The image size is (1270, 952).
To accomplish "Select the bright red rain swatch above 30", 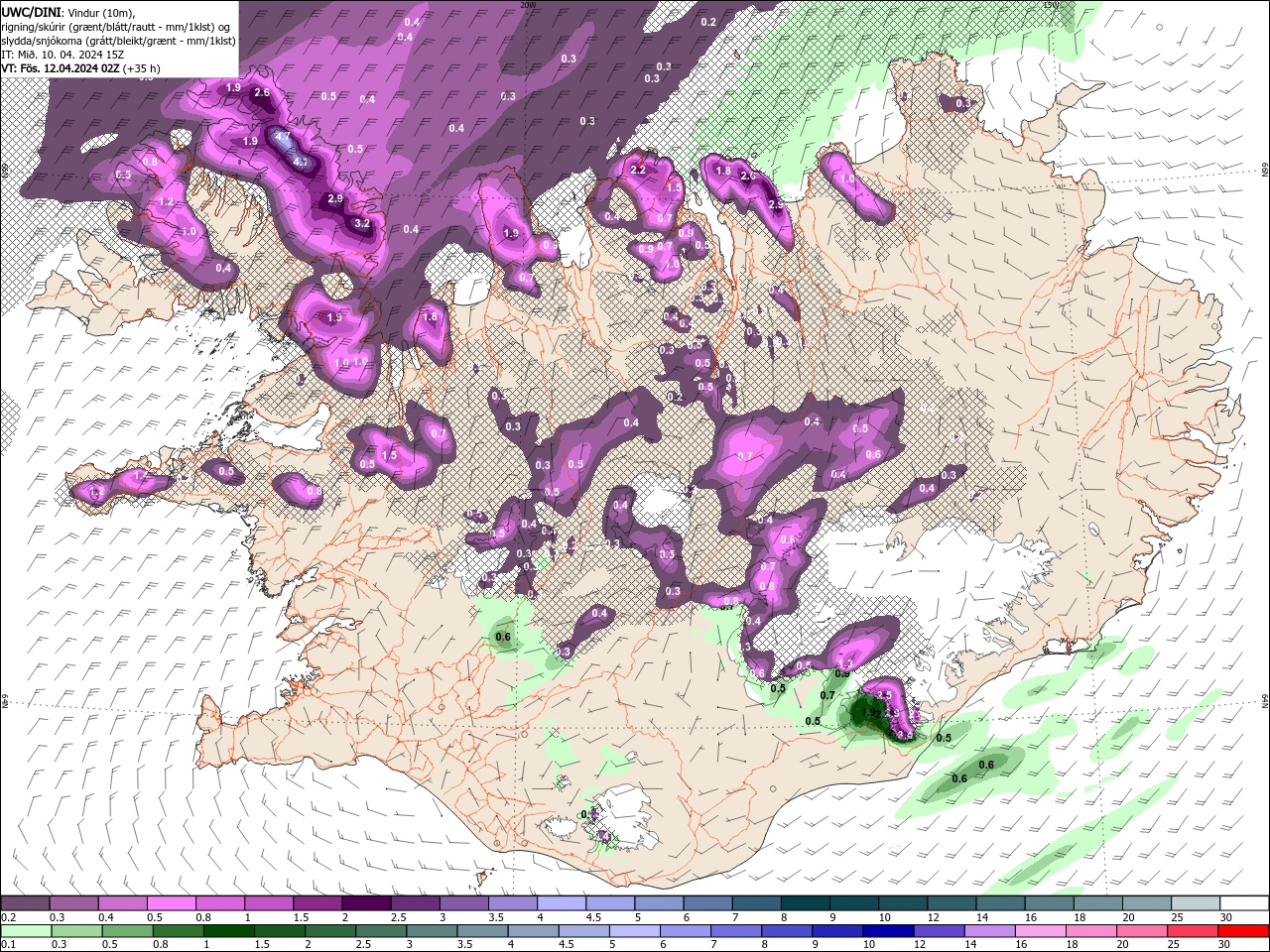I will [1244, 931].
